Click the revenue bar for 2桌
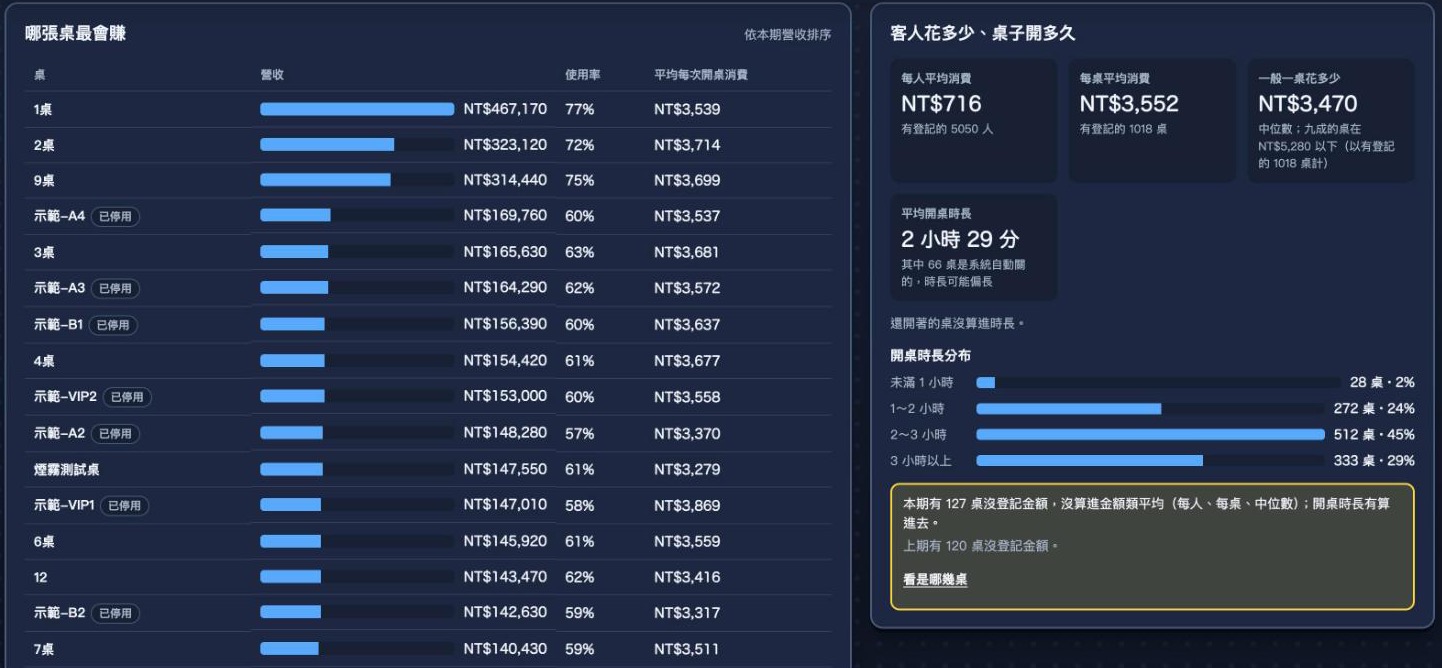The height and width of the screenshot is (668, 1442). click(x=357, y=145)
